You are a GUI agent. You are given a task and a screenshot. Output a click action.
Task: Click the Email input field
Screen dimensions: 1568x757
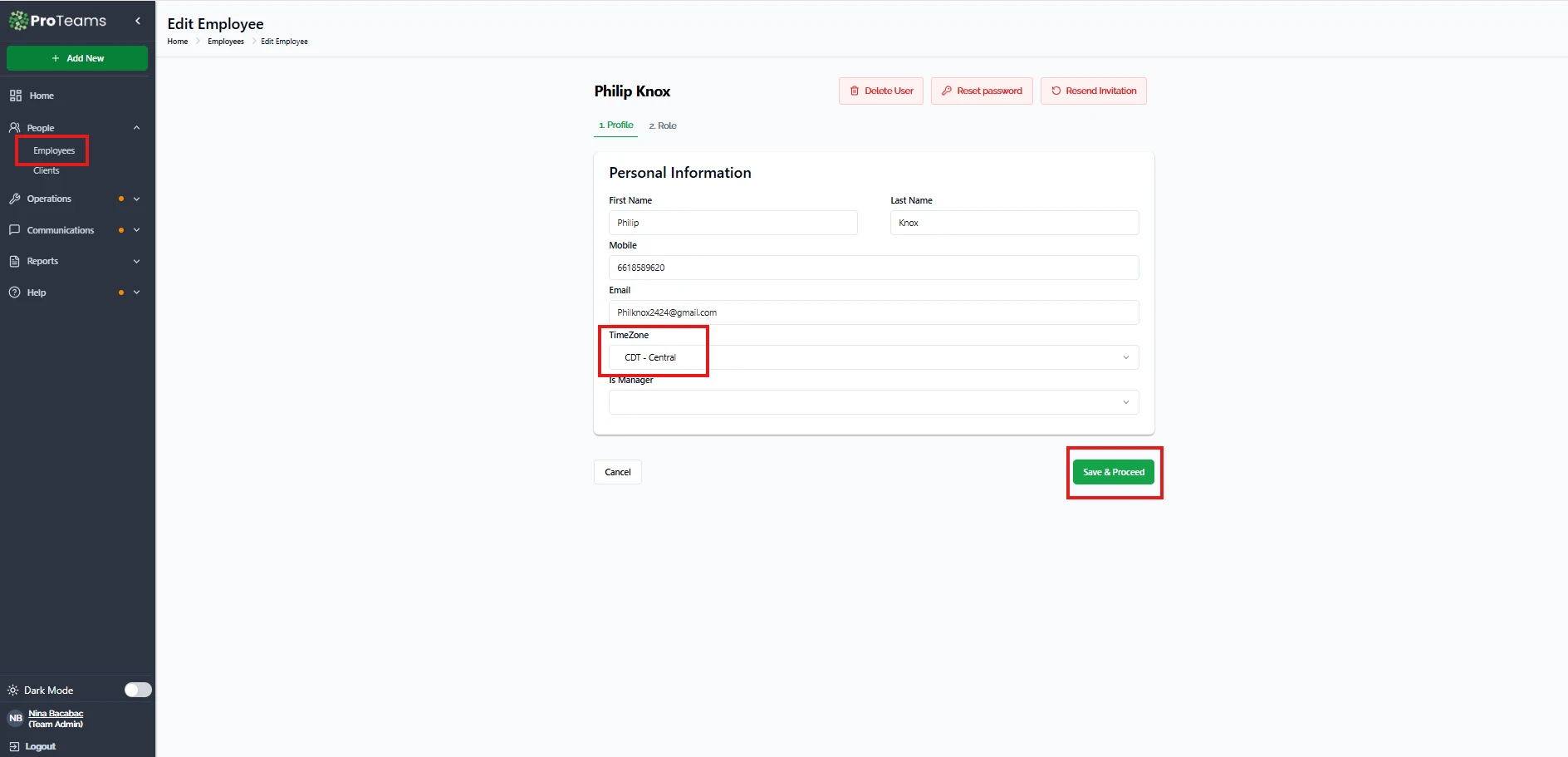pos(873,312)
